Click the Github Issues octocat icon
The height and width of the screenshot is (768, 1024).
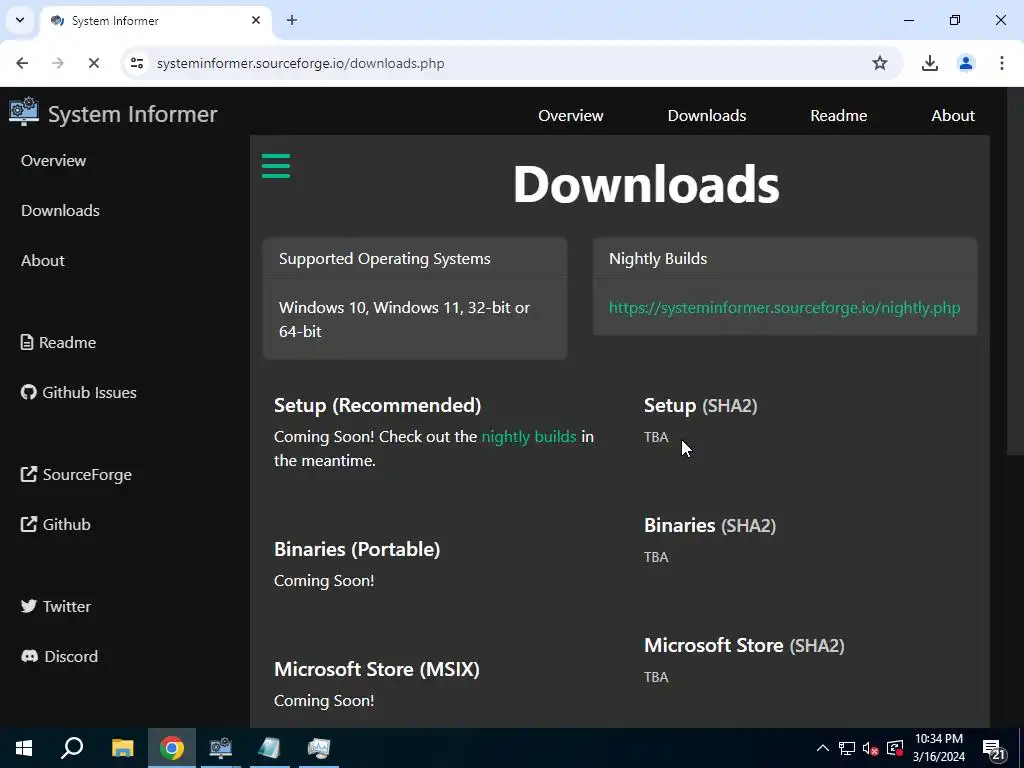(x=28, y=392)
